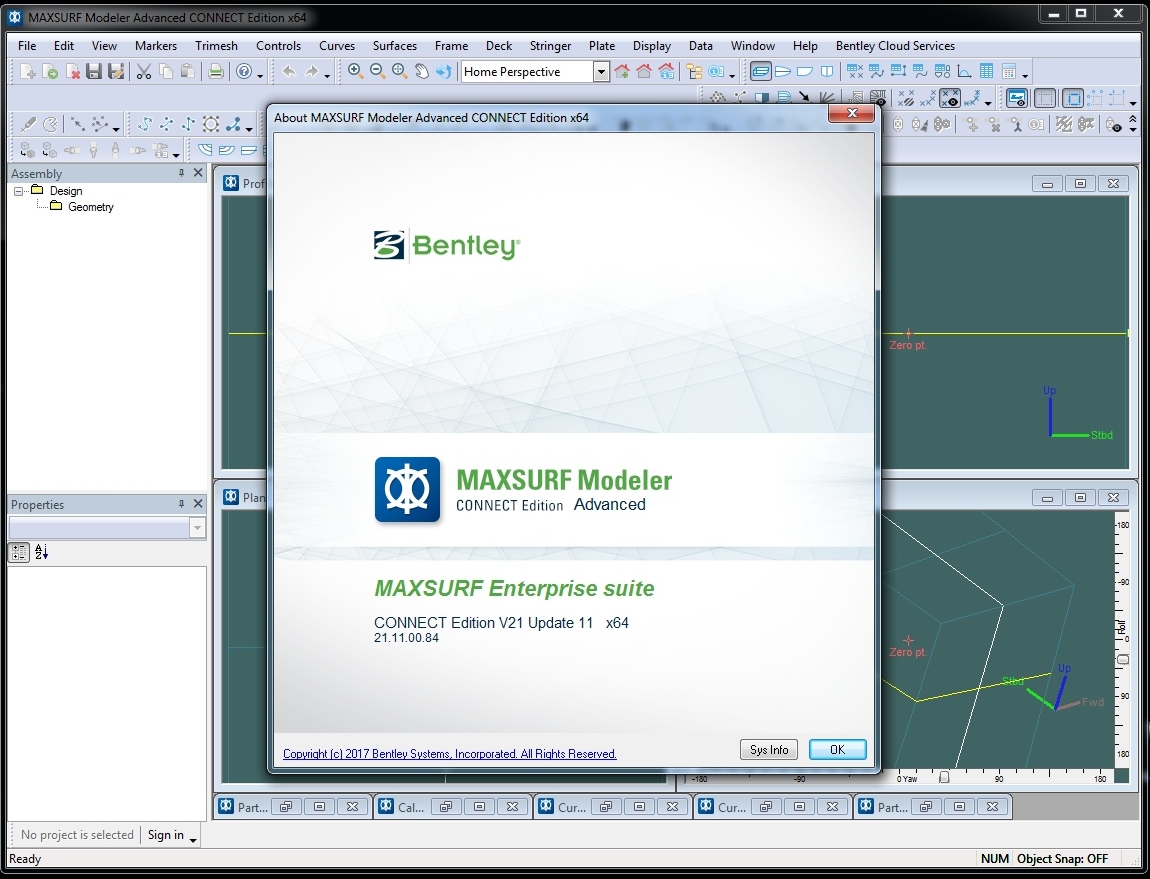1150x879 pixels.
Task: Click the Save As floppy with pencil icon
Action: [x=116, y=71]
